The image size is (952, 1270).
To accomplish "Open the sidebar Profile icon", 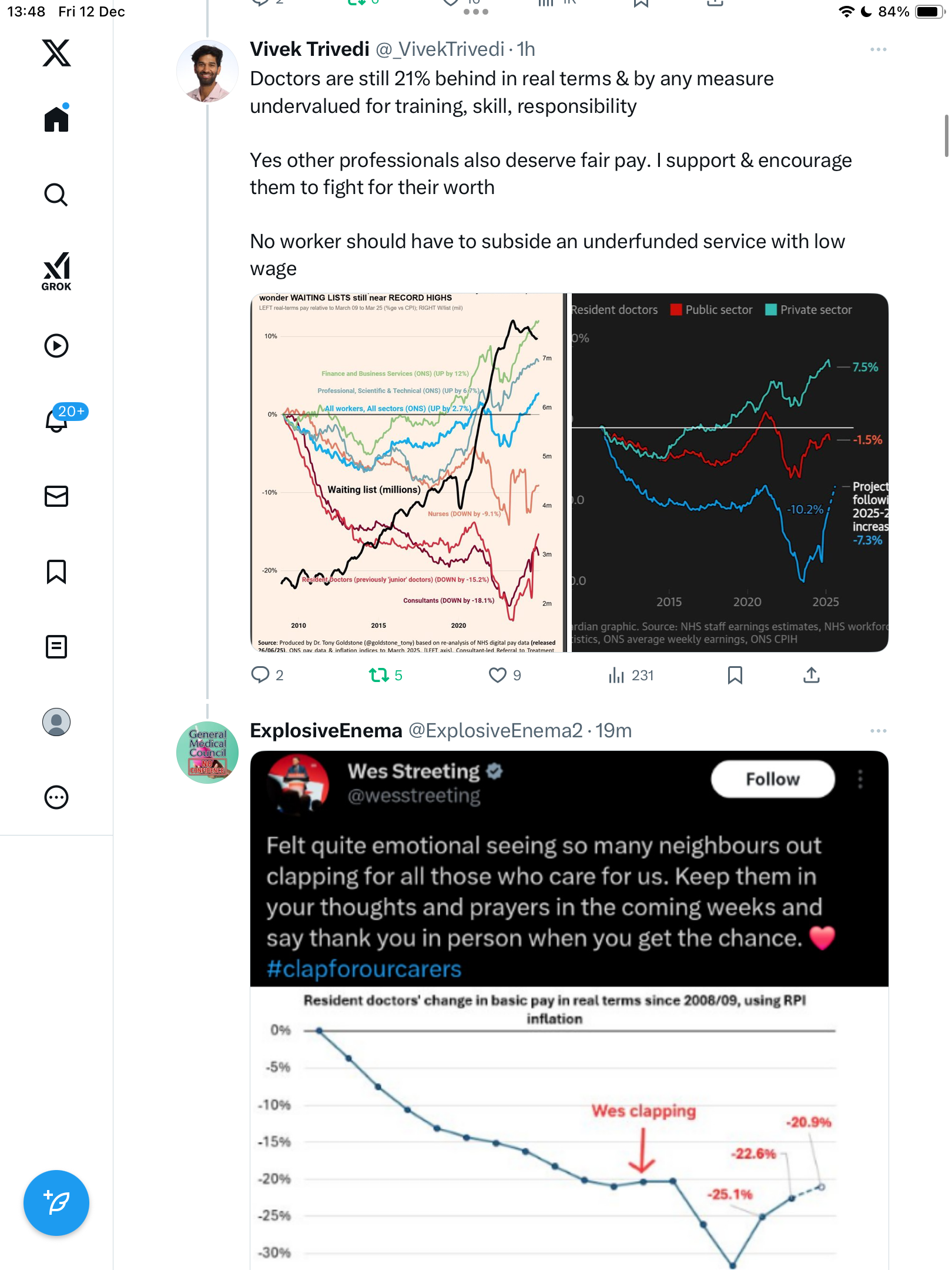I will (56, 722).
